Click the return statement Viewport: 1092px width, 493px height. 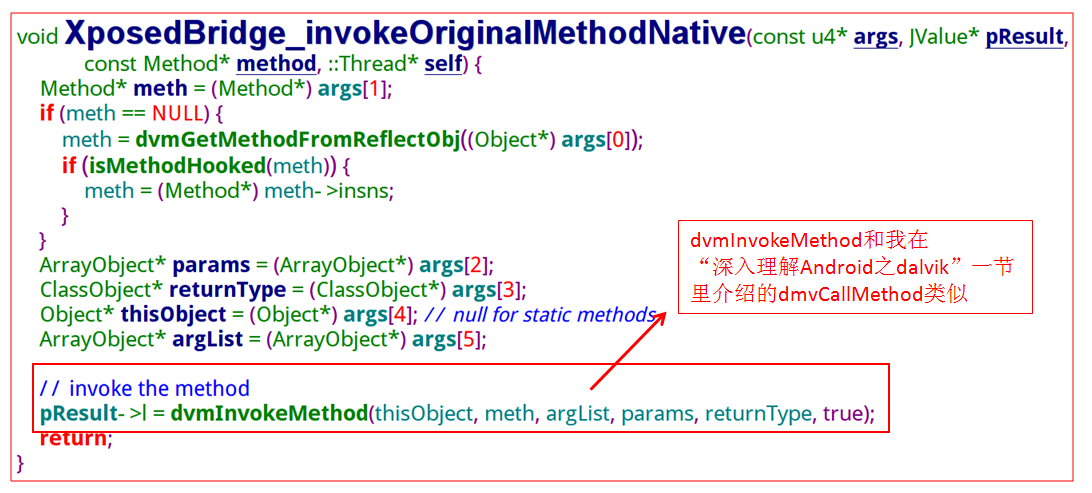[76, 439]
